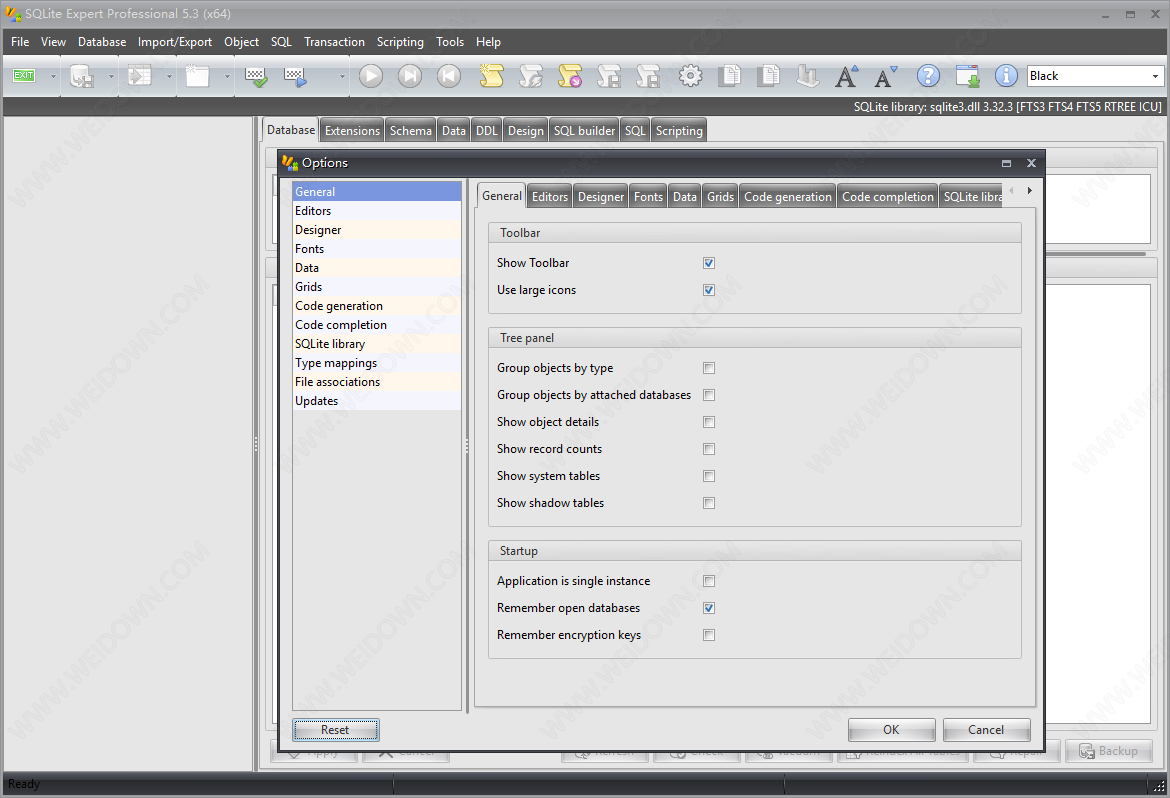Enable Application is single instance
This screenshot has width=1170, height=798.
click(x=709, y=581)
